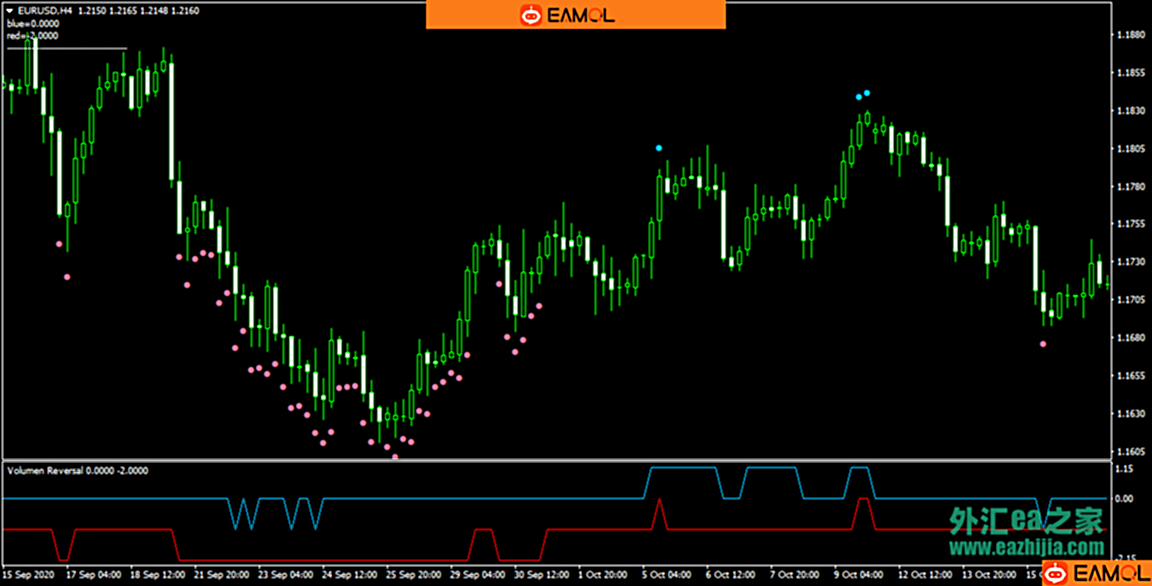This screenshot has height=586, width=1152.
Task: Click the 1.15 indicator scale value
Action: click(1122, 468)
